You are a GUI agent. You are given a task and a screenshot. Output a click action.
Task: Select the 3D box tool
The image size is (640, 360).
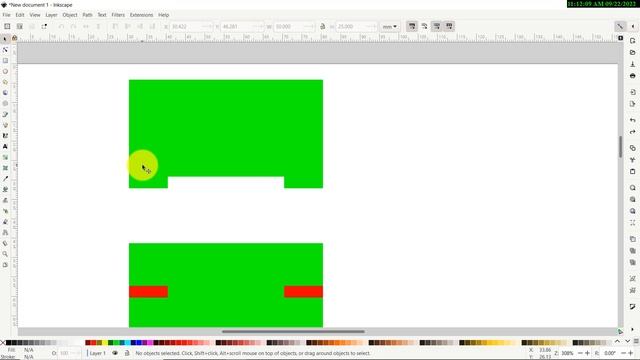tap(5, 93)
